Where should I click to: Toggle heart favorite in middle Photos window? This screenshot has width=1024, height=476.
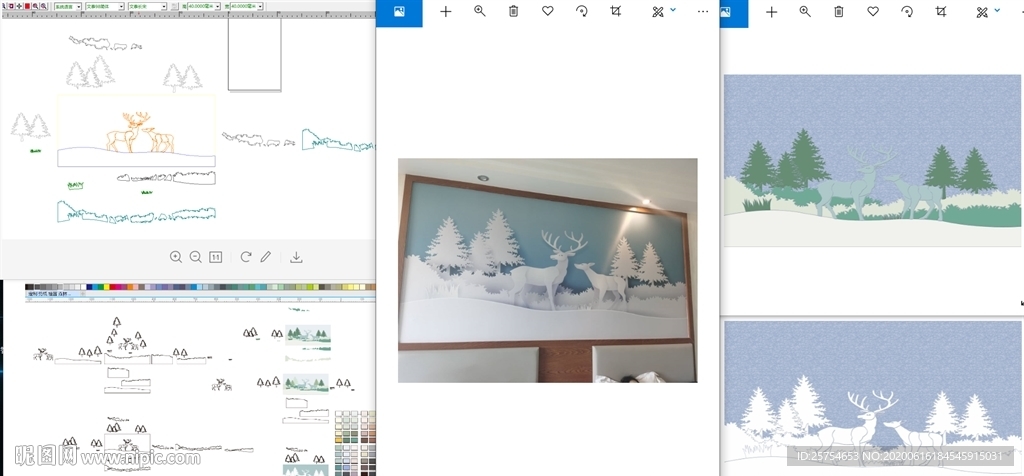[x=547, y=12]
